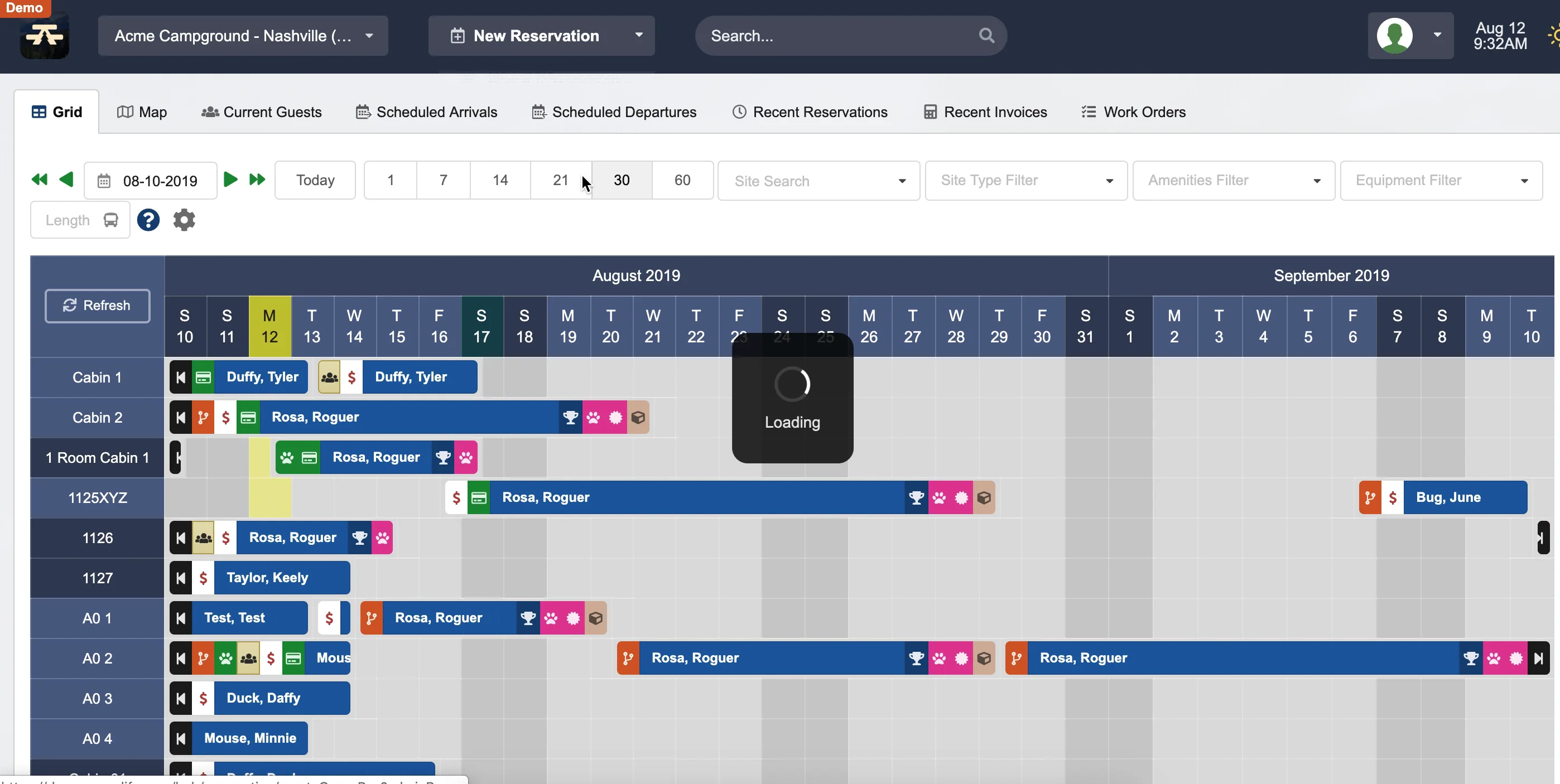The image size is (1560, 784).
Task: Click the bus icon in Length field
Action: 111,220
